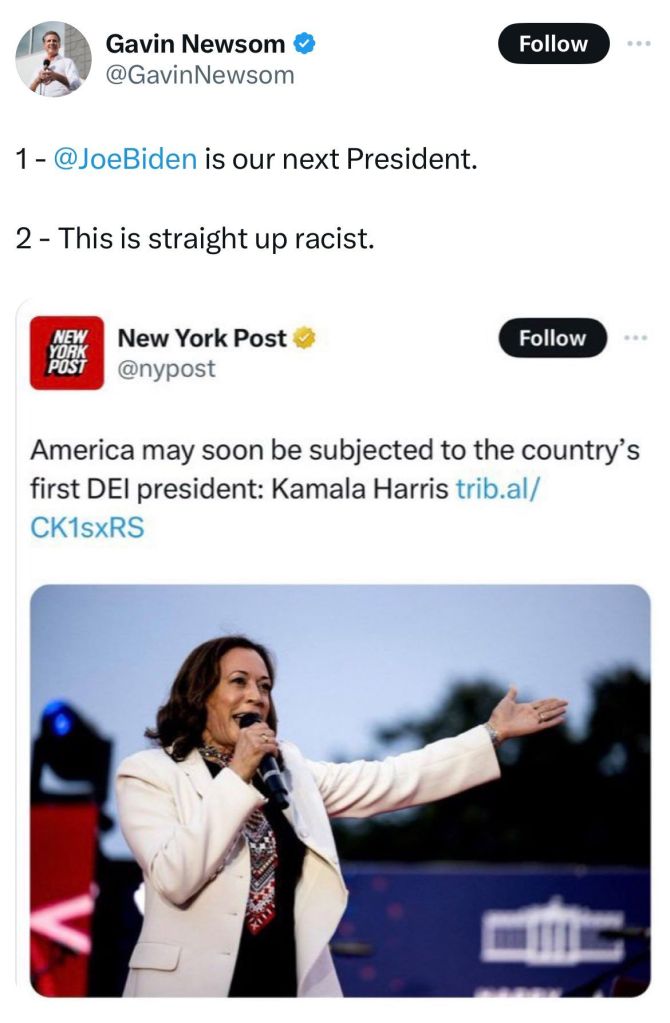This screenshot has width=670, height=1023.
Task: Click the New York Post display name
Action: click(202, 339)
